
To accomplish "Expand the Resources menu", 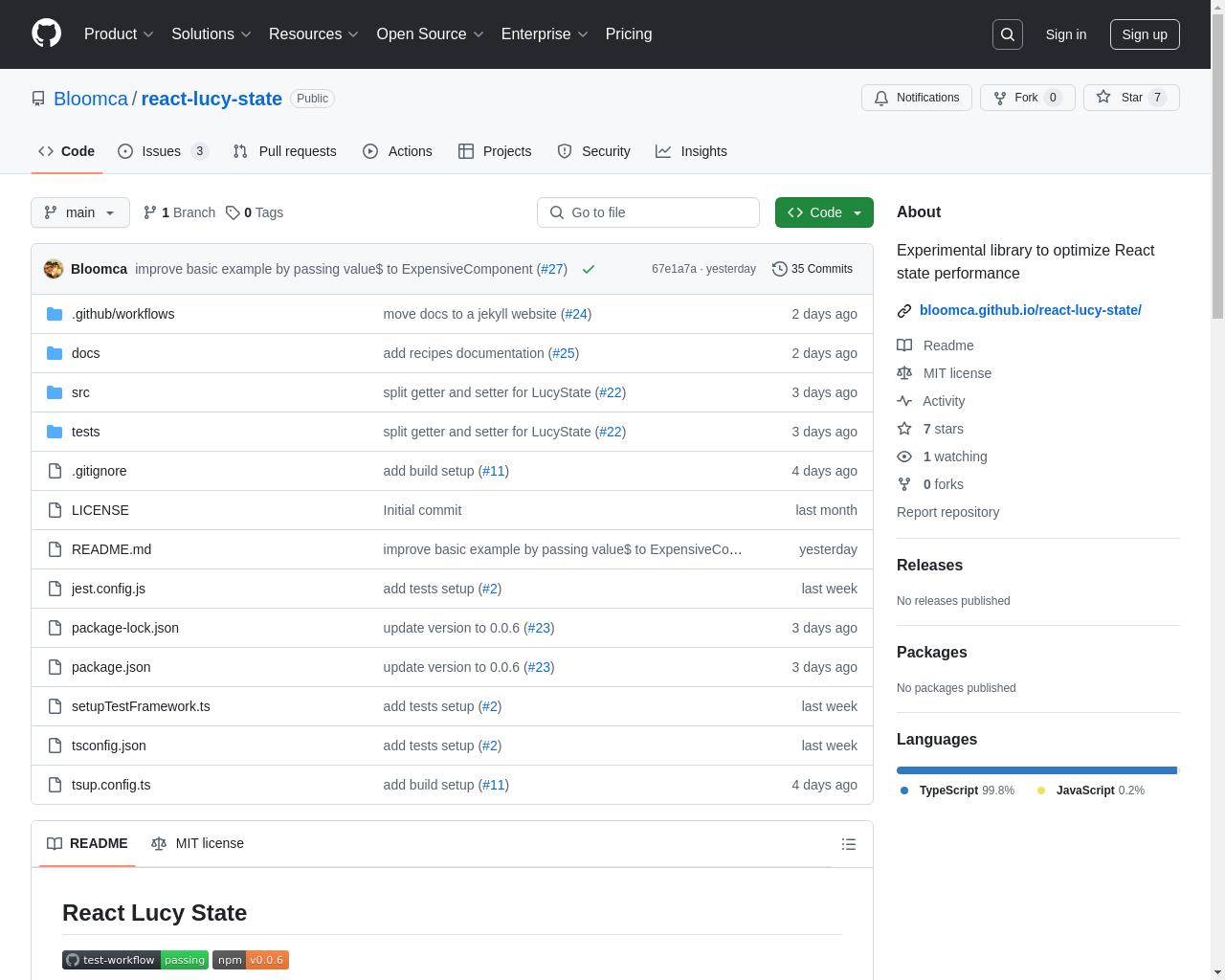I will click(314, 33).
